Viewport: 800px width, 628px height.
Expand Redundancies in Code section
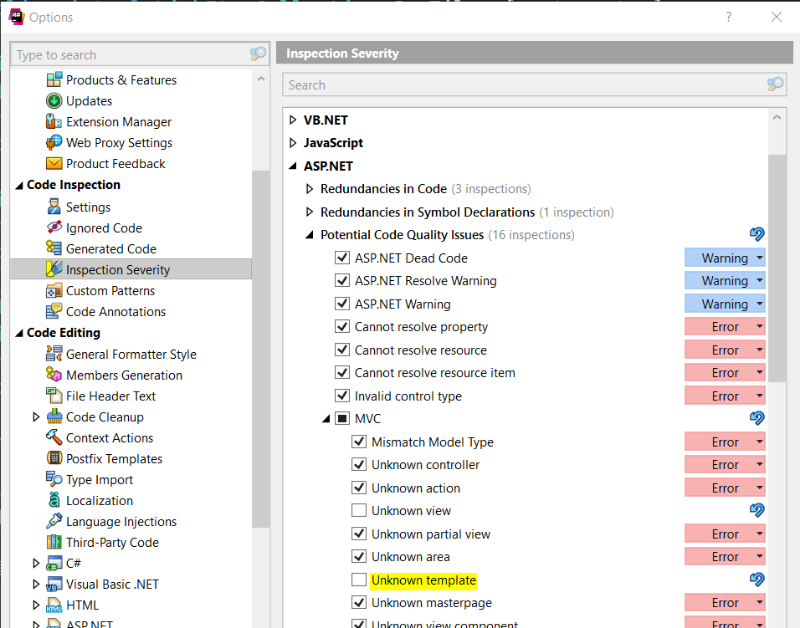click(x=309, y=189)
